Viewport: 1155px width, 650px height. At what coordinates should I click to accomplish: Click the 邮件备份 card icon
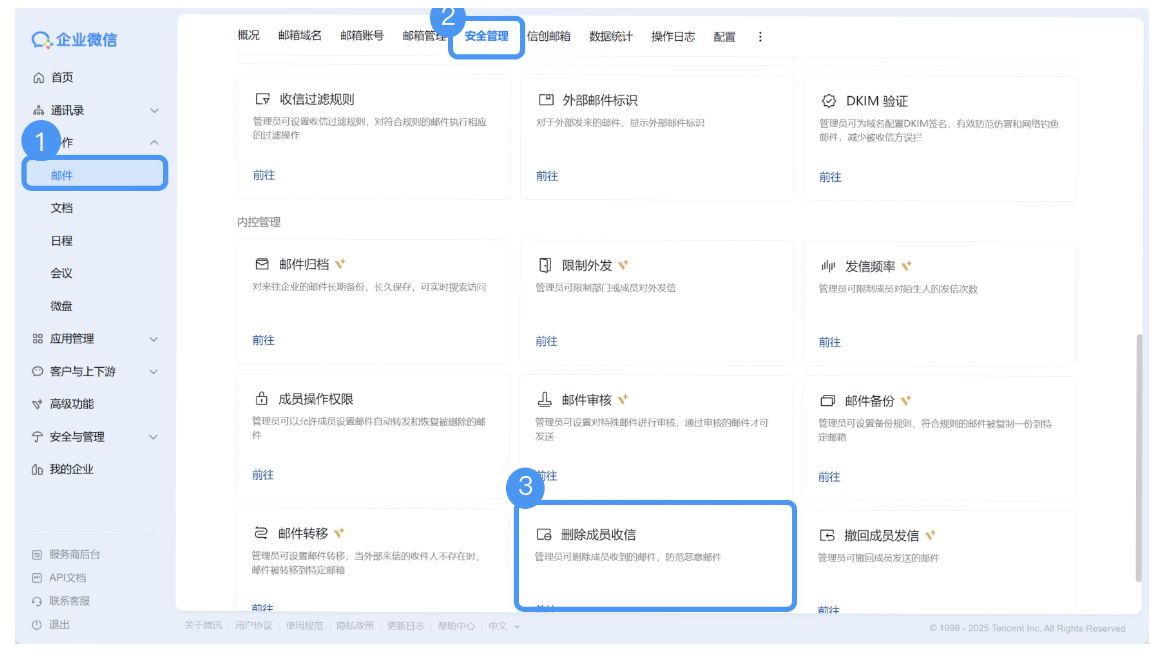point(827,400)
